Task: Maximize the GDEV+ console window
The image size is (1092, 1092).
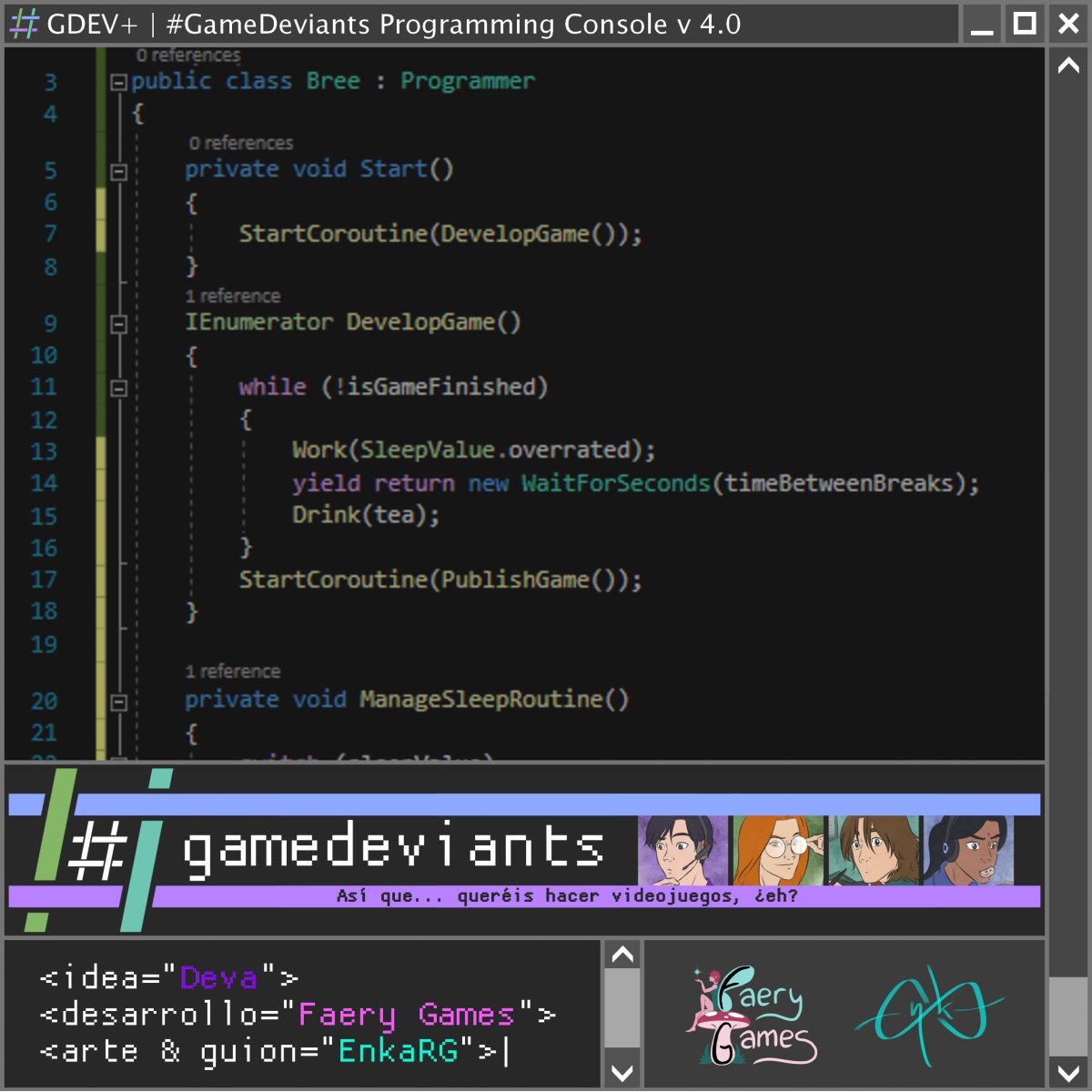Action: 1025,25
